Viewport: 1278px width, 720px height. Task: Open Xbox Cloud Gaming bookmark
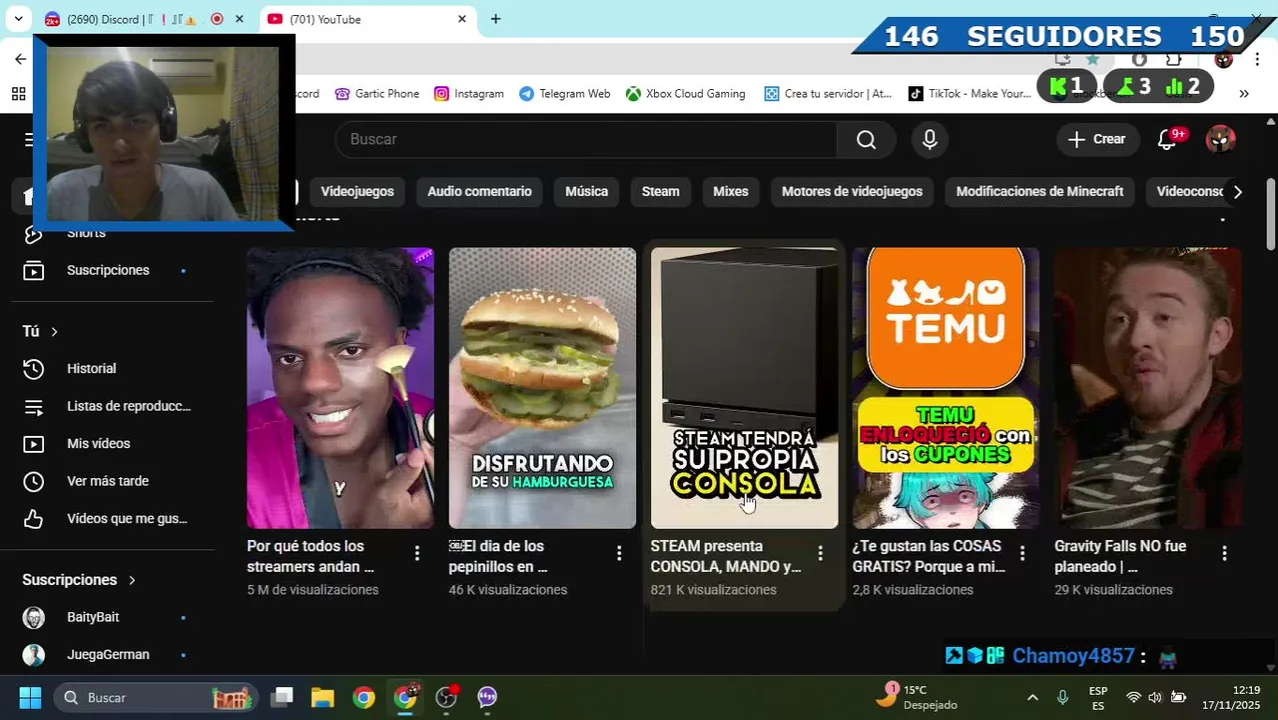(686, 94)
